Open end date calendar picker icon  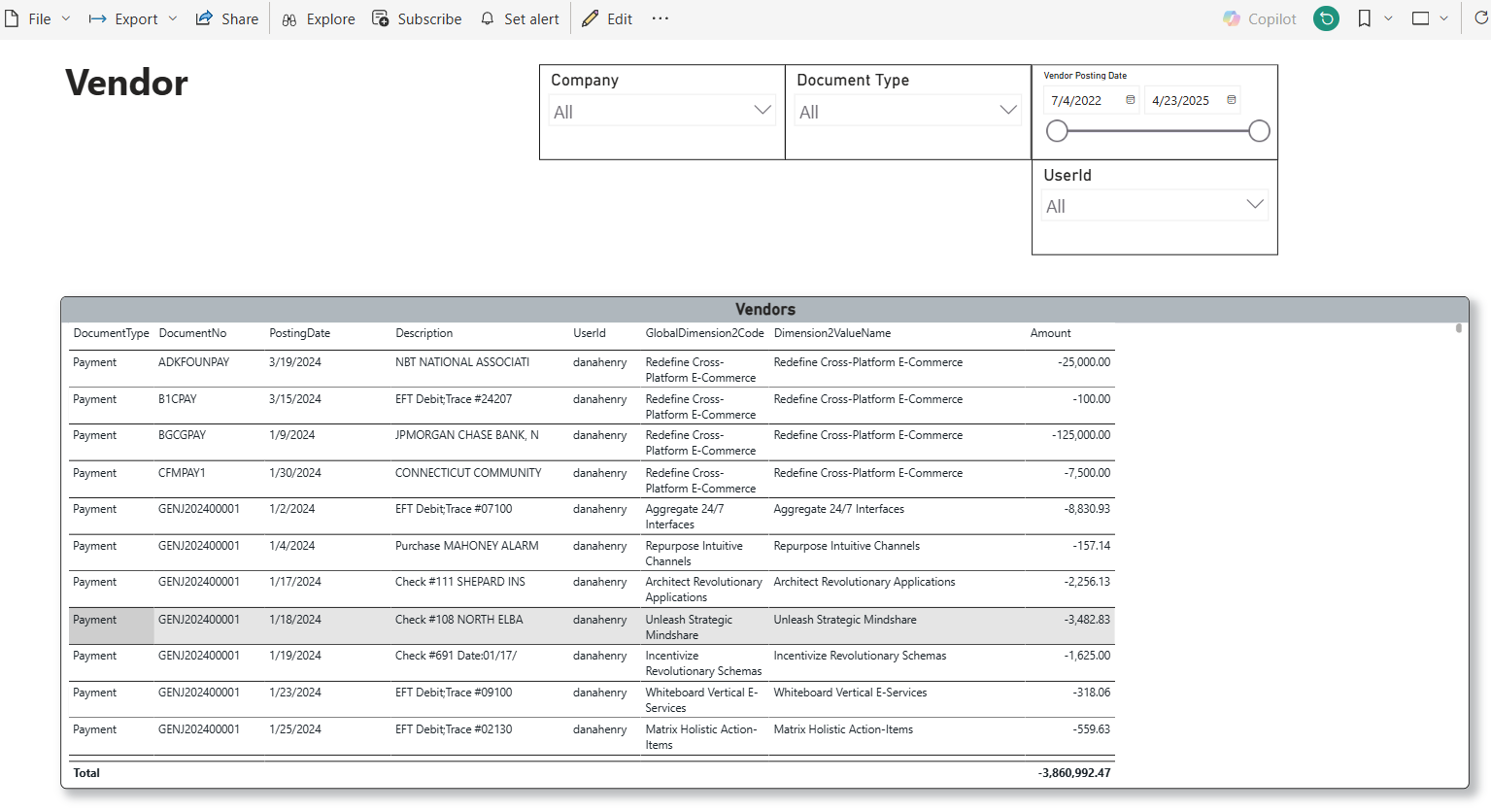coord(1231,100)
